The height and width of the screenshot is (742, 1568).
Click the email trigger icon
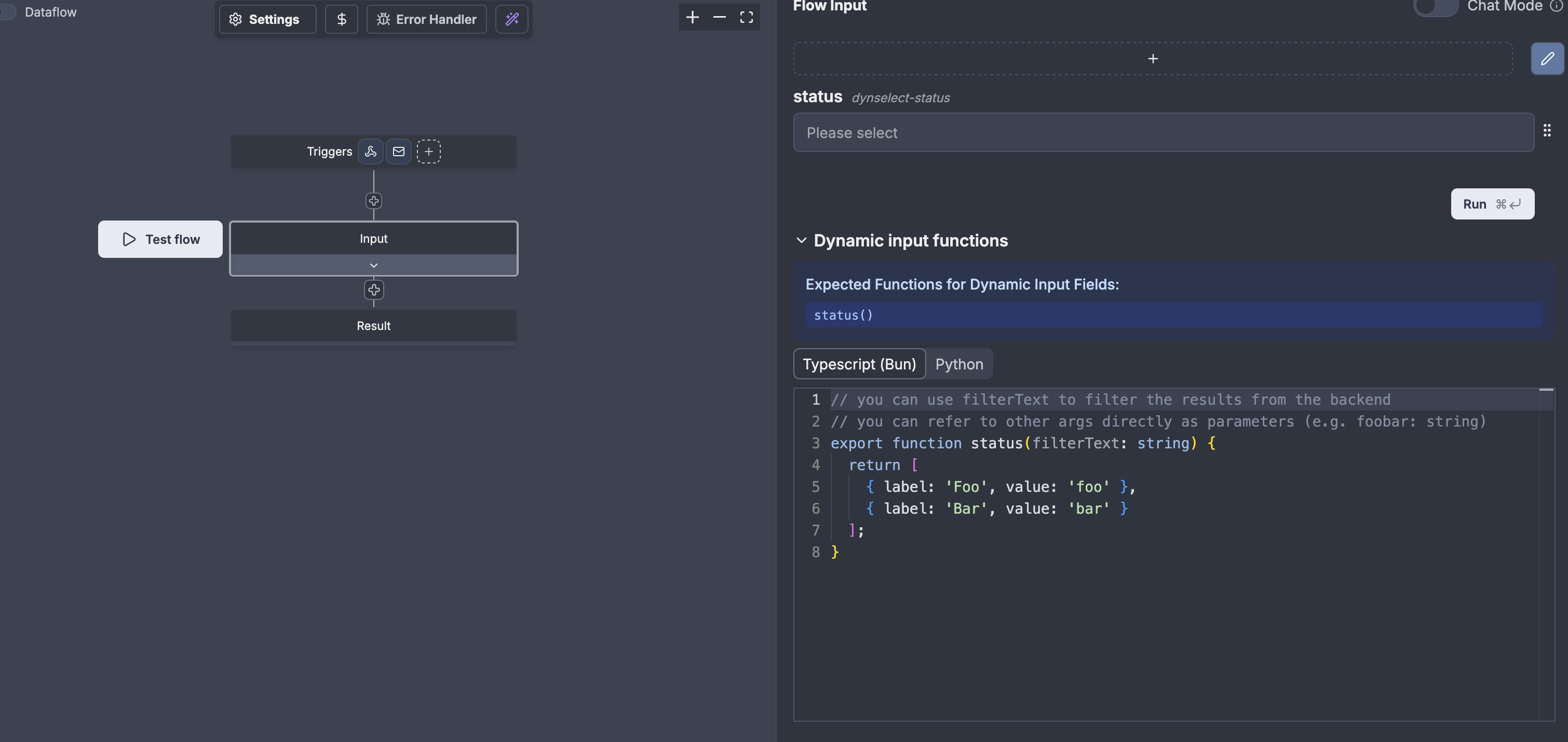click(399, 152)
